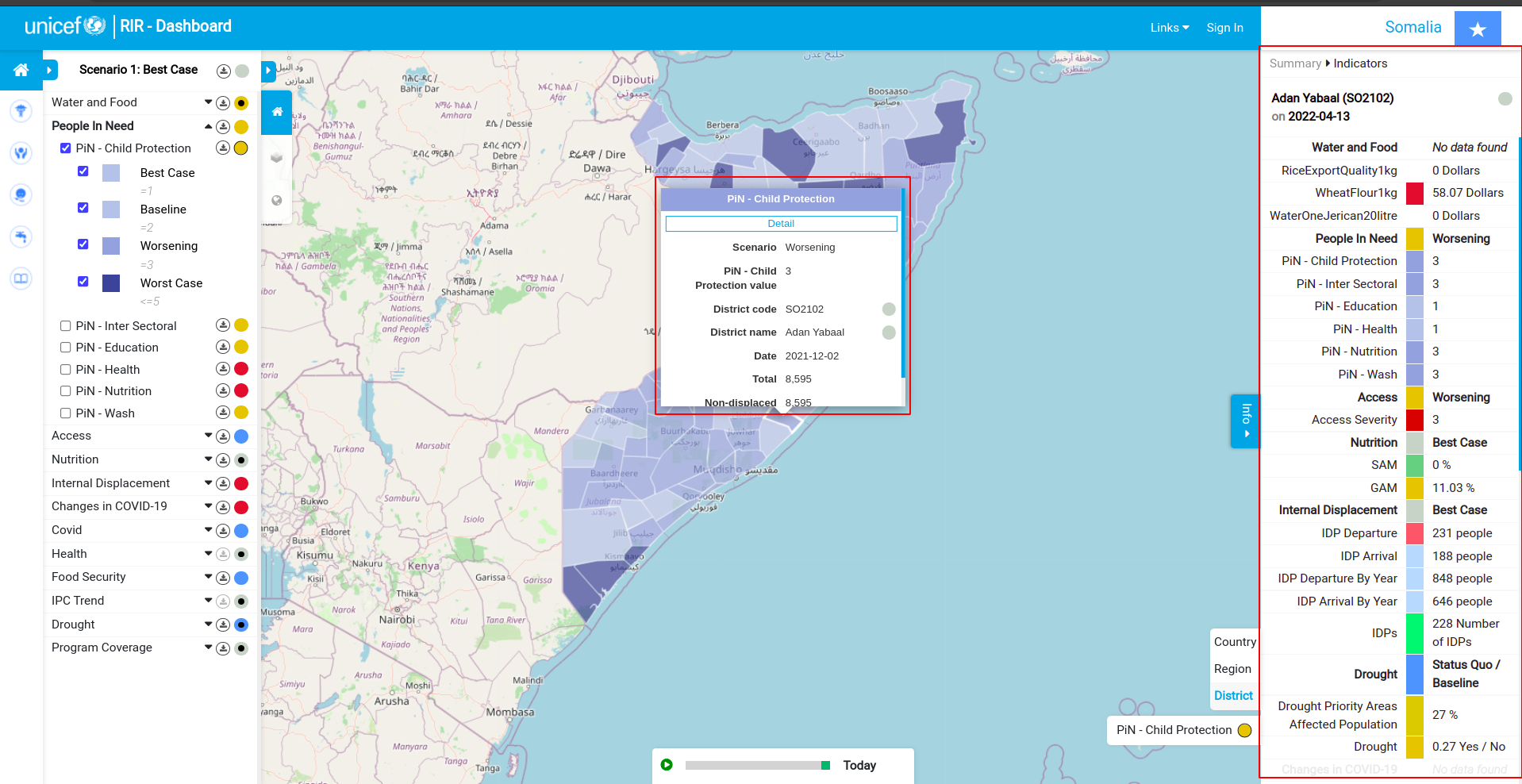This screenshot has height=784, width=1522.
Task: Expand Changes in COVID-19 section arrow
Action: tap(208, 506)
